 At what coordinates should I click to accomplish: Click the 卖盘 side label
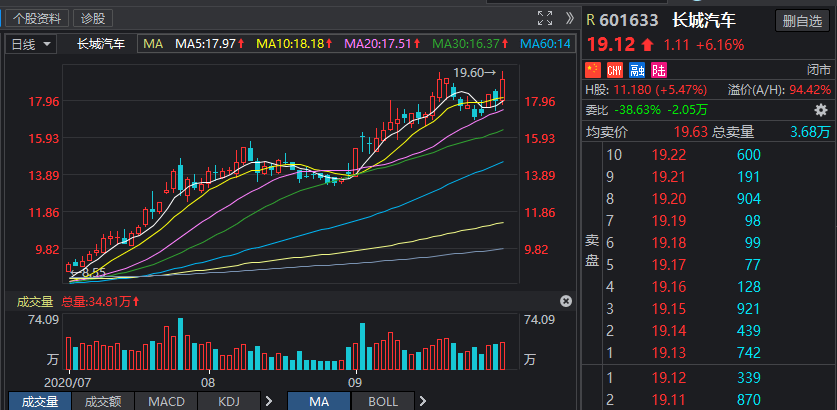tap(593, 253)
